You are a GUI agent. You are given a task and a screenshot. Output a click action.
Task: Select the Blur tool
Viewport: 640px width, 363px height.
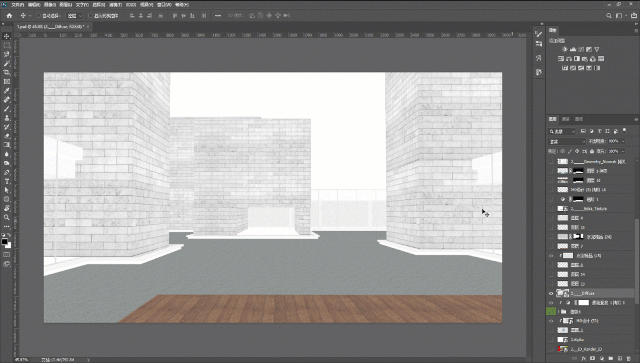point(7,154)
